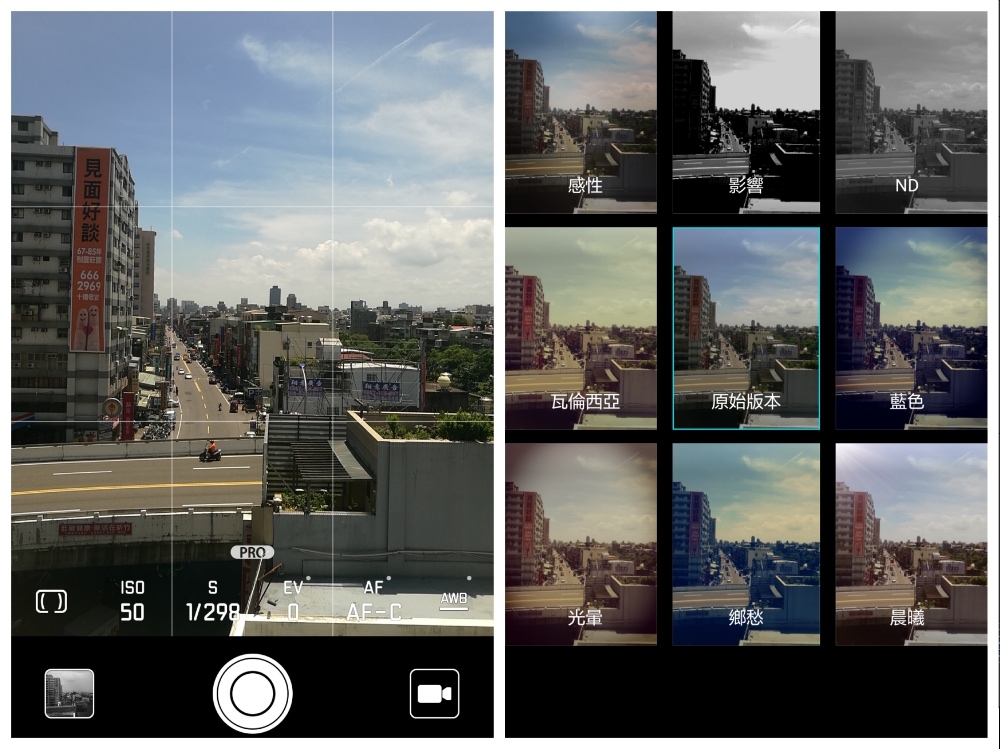Select the 影響 black-and-white filter
The image size is (1000, 749).
[x=746, y=112]
